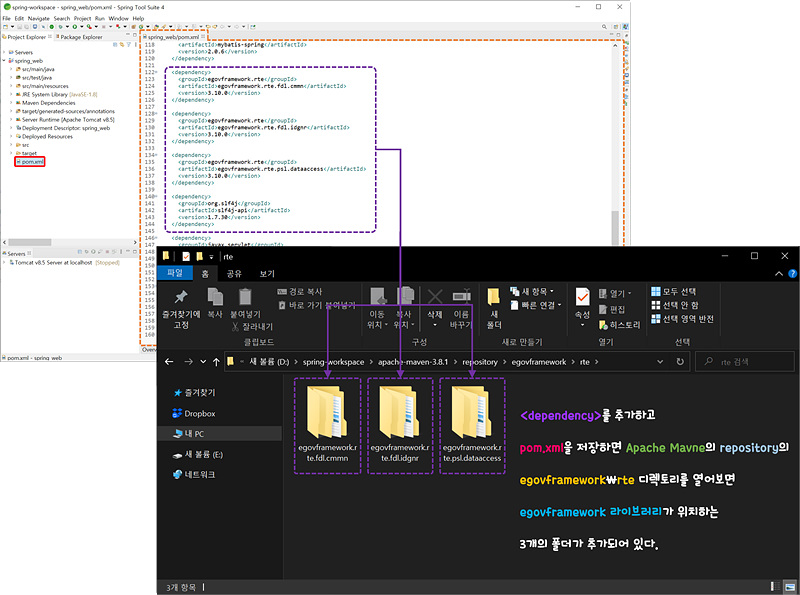The image size is (800, 595).
Task: Open the 파일 ribbon tab
Action: (174, 273)
